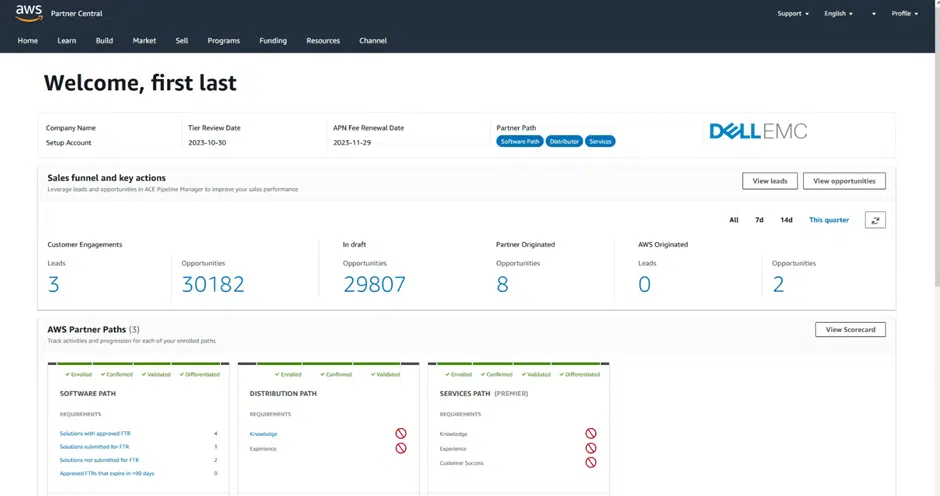Open Customer Engagements opportunities count 30182
Image resolution: width=940 pixels, height=496 pixels.
tap(213, 284)
